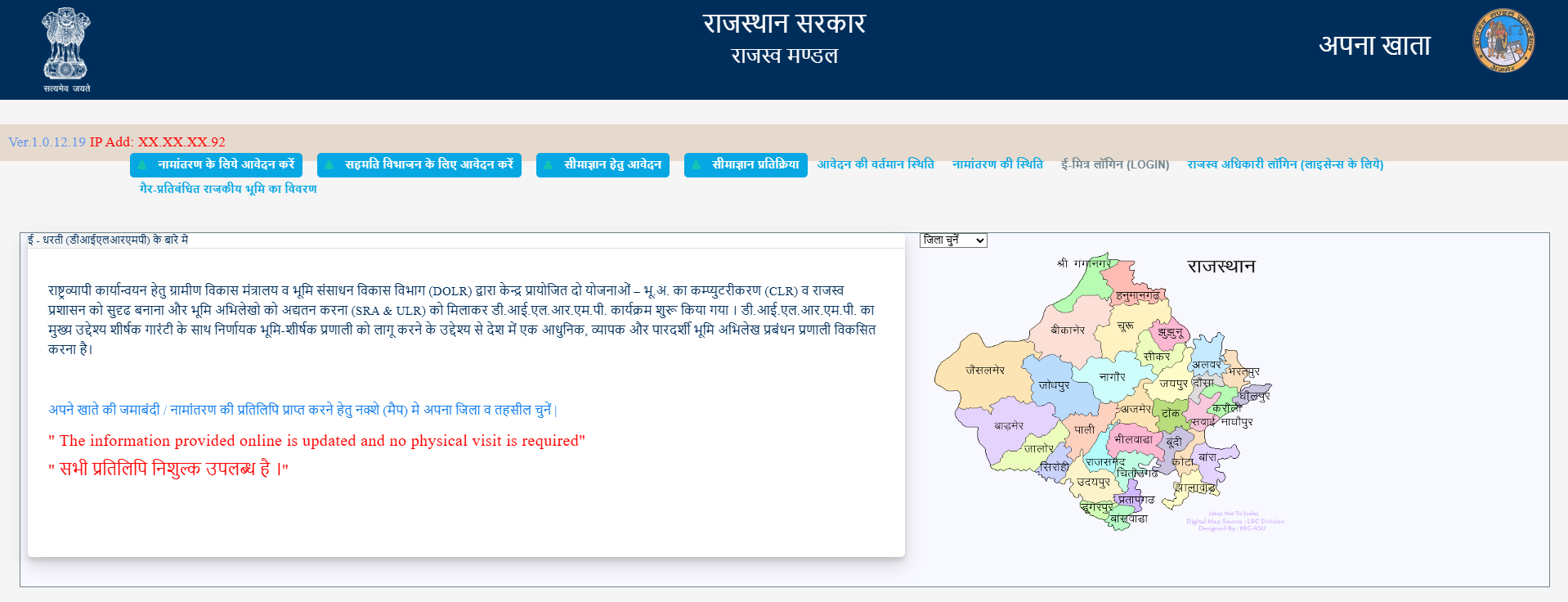This screenshot has height=602, width=1568.
Task: Click the Apna Khata circular seal logo
Action: coord(1503,41)
